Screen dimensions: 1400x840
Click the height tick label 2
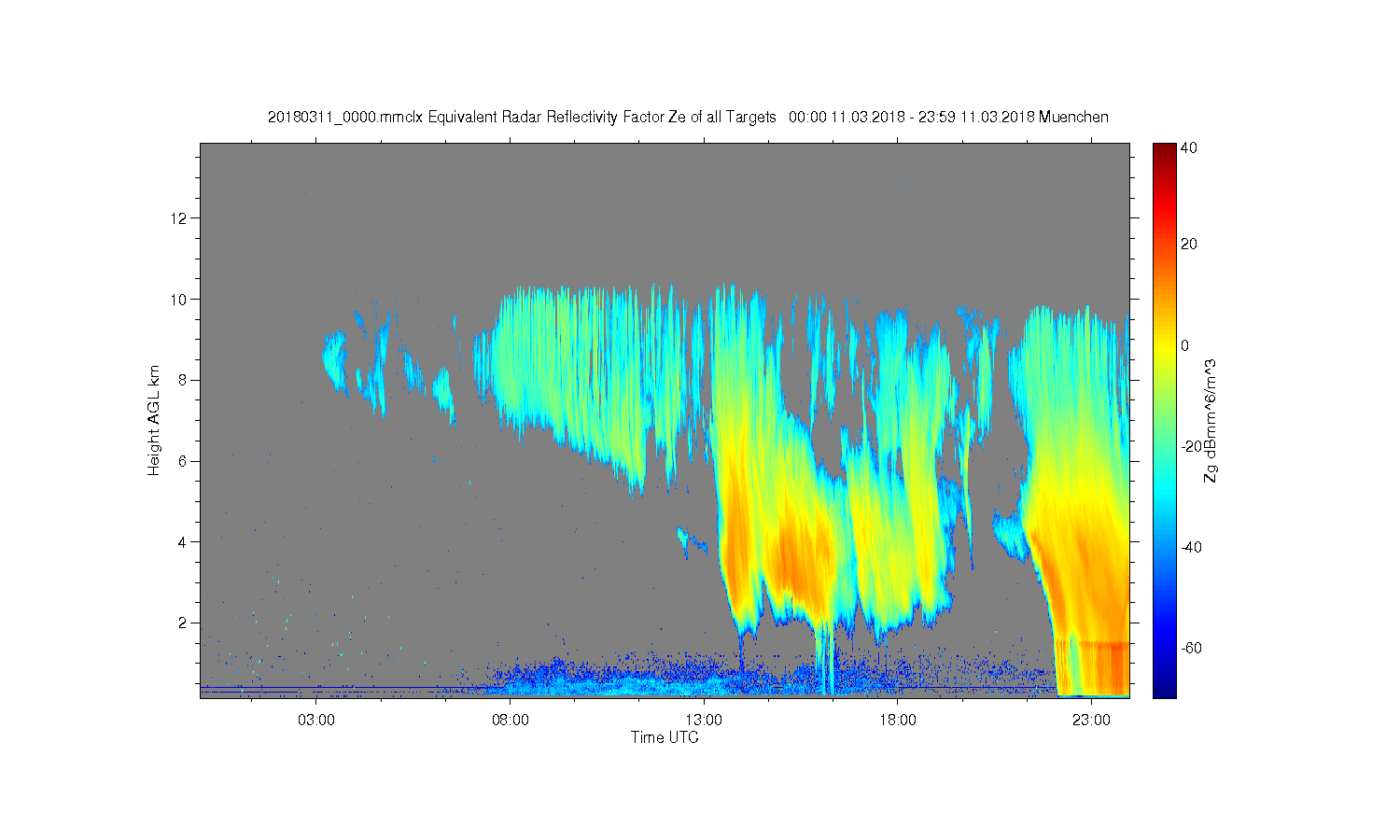184,623
